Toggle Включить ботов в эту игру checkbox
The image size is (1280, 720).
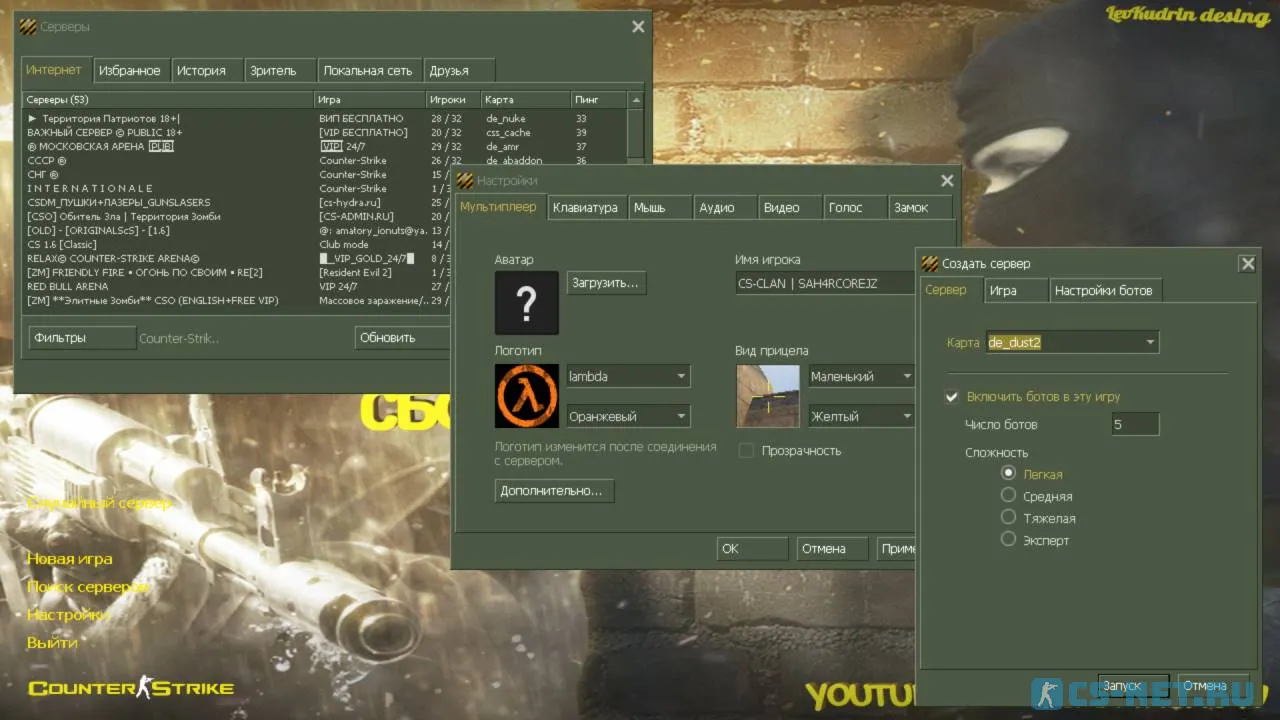pos(952,397)
